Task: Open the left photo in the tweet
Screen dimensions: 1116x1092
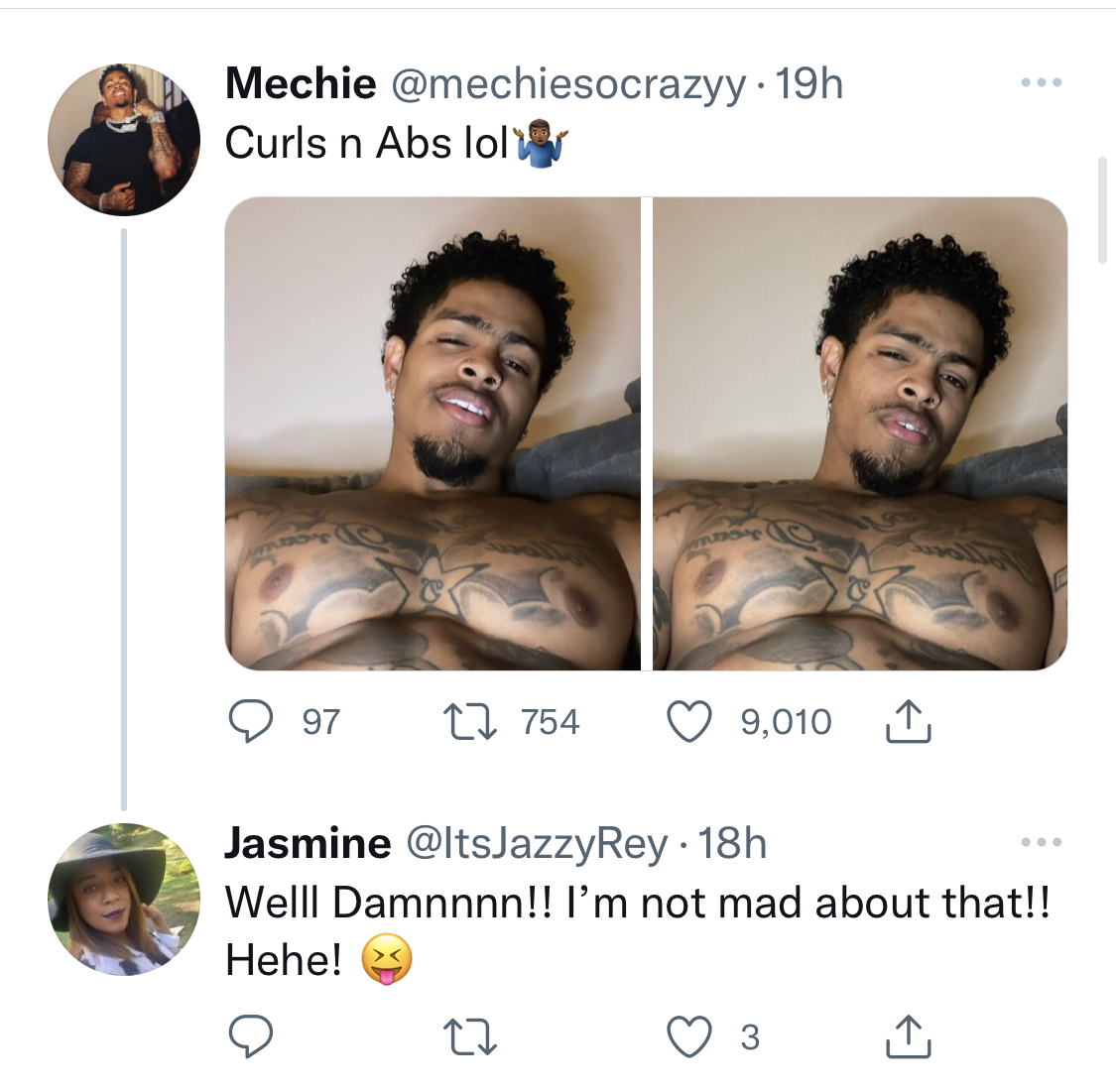Action: (433, 434)
